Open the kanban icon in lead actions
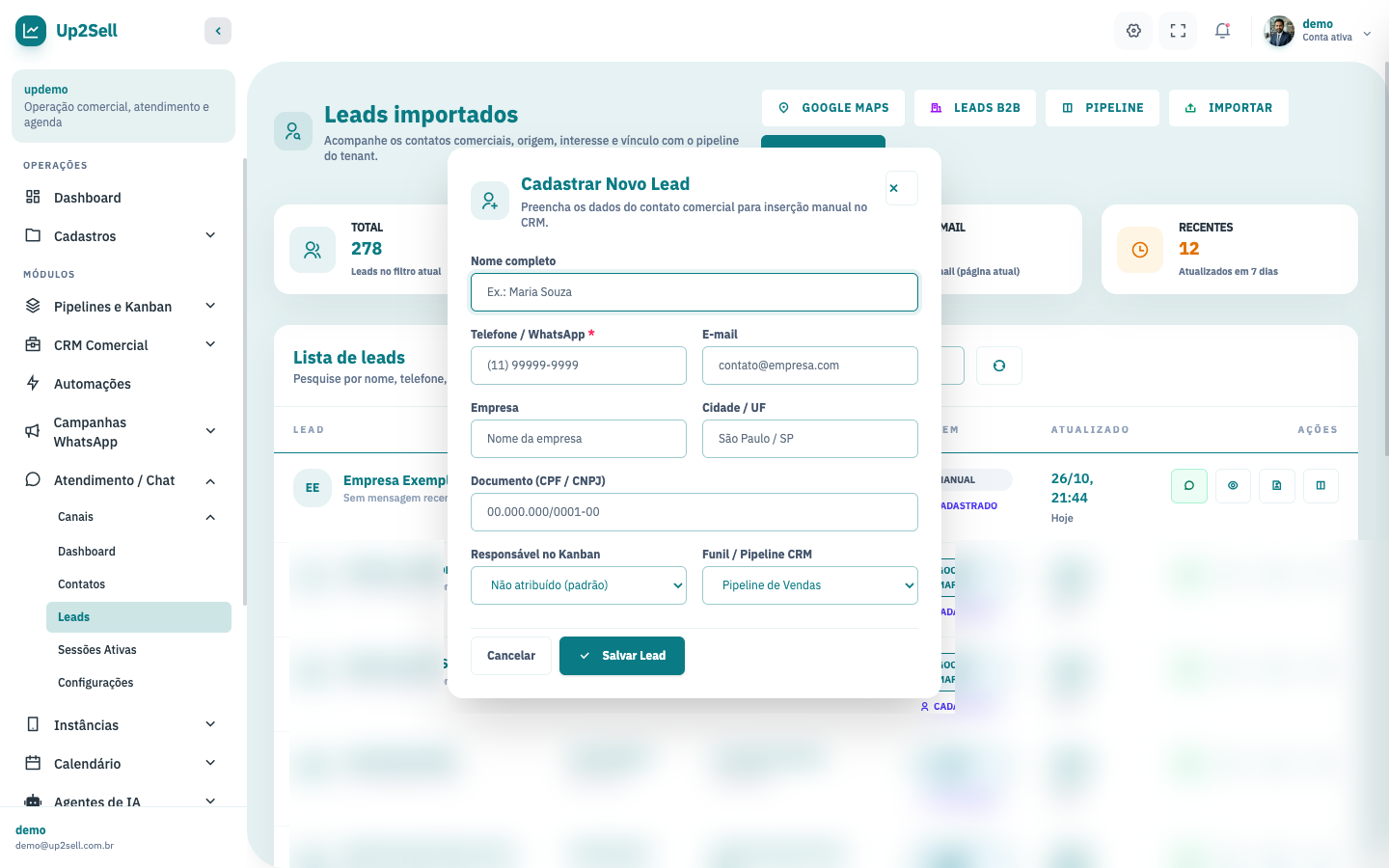This screenshot has height=868, width=1389. pyautogui.click(x=1321, y=486)
